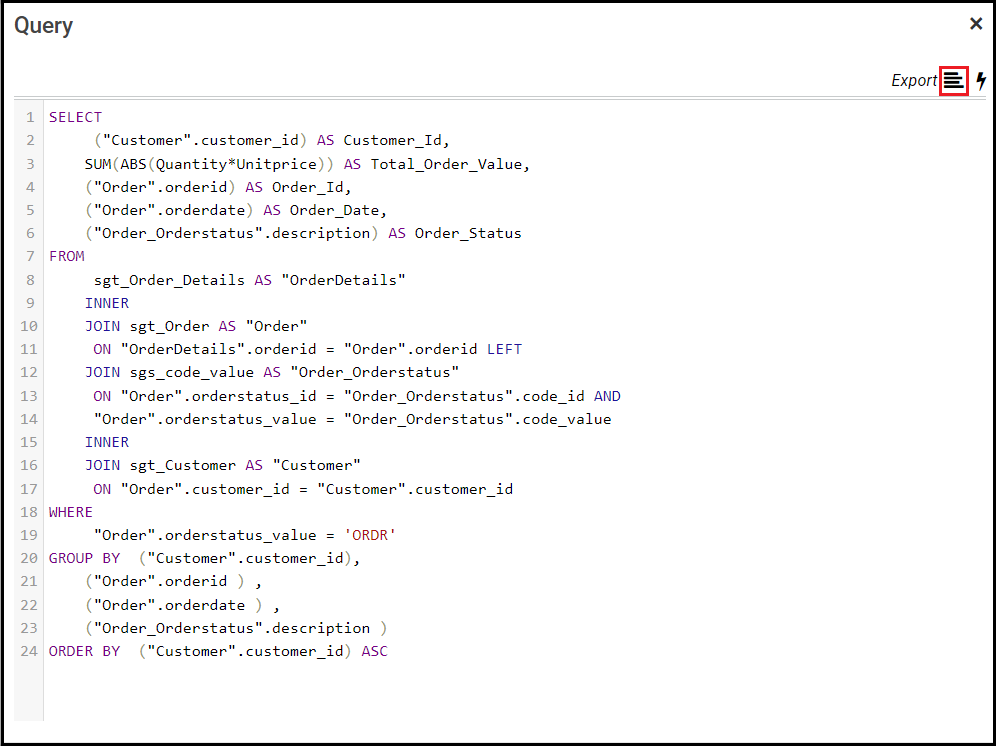This screenshot has width=996, height=746.
Task: Click the sgt_Customer table name
Action: pyautogui.click(x=178, y=465)
